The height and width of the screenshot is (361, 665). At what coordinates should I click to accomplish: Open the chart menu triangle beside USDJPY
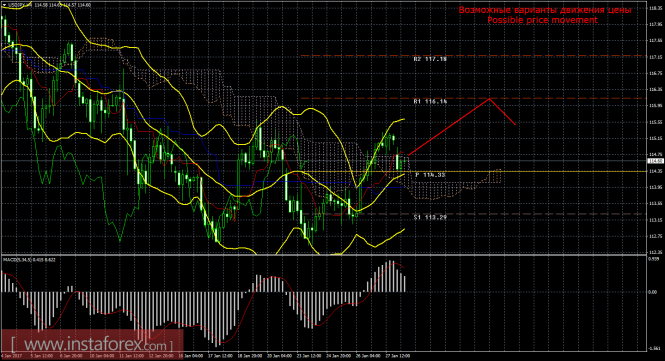tap(5, 5)
